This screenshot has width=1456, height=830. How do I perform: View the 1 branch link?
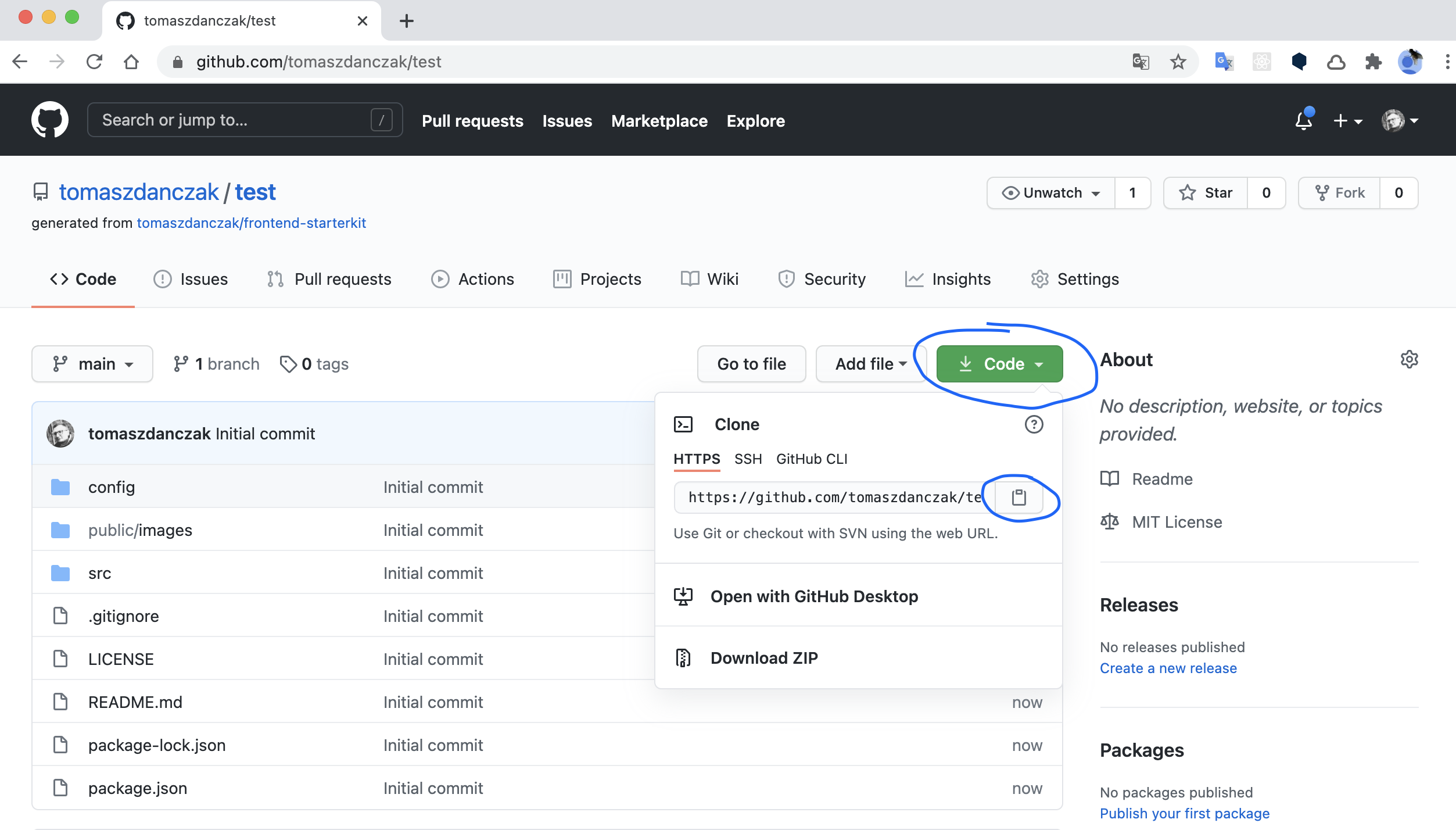coord(216,364)
